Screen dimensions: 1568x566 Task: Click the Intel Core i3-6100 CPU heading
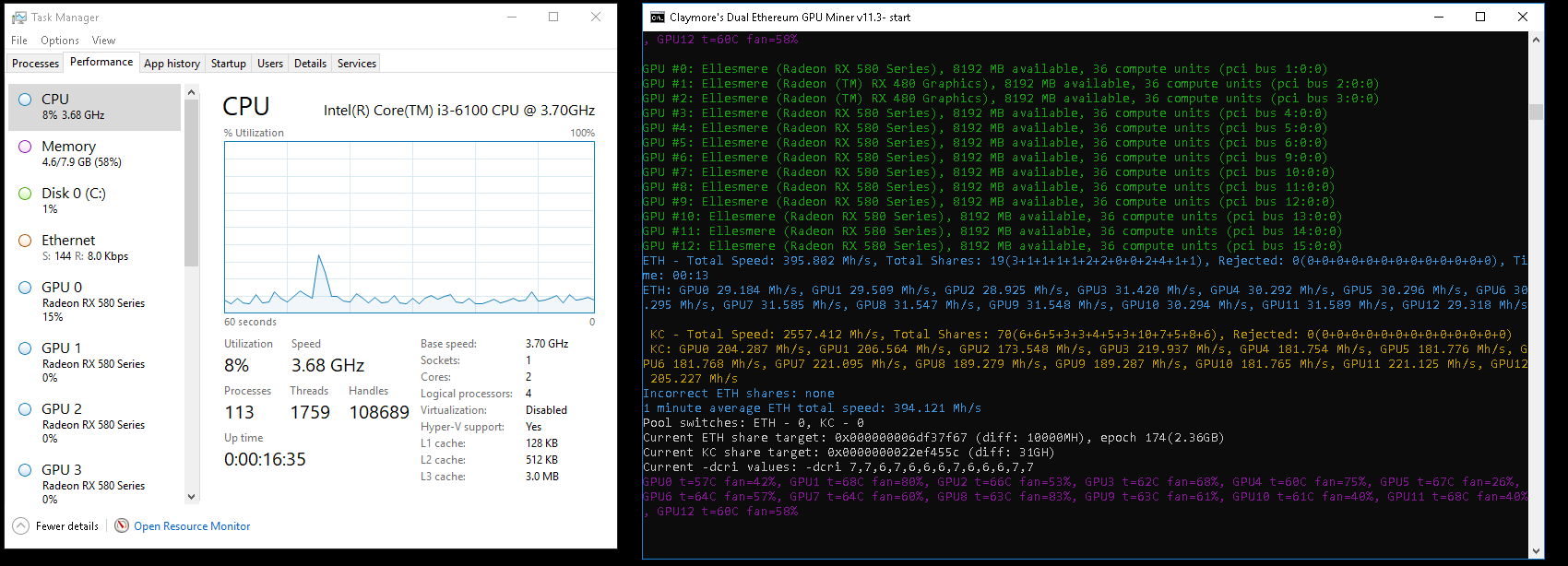[x=459, y=111]
